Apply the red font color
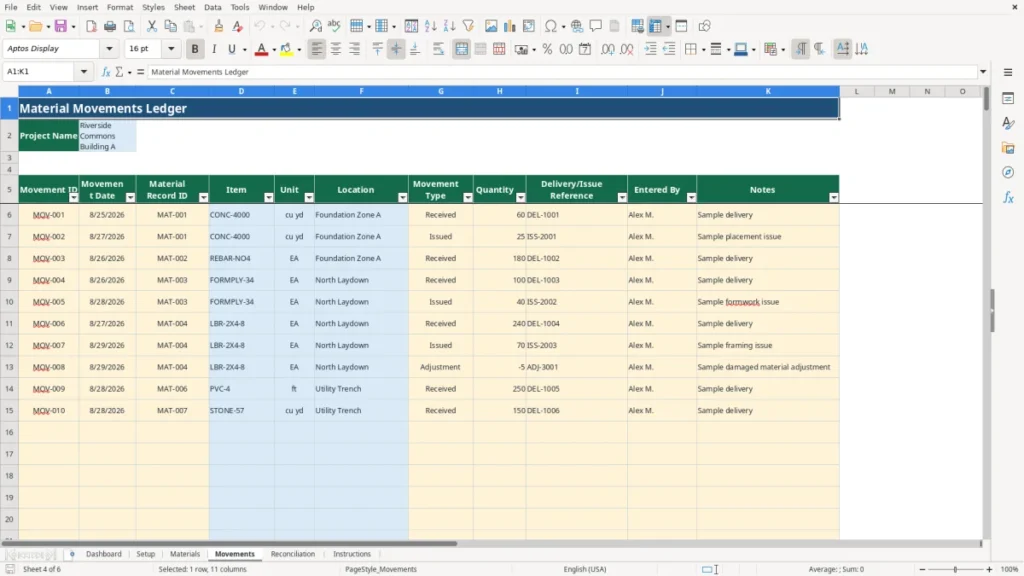Viewport: 1024px width, 576px height. tap(261, 49)
